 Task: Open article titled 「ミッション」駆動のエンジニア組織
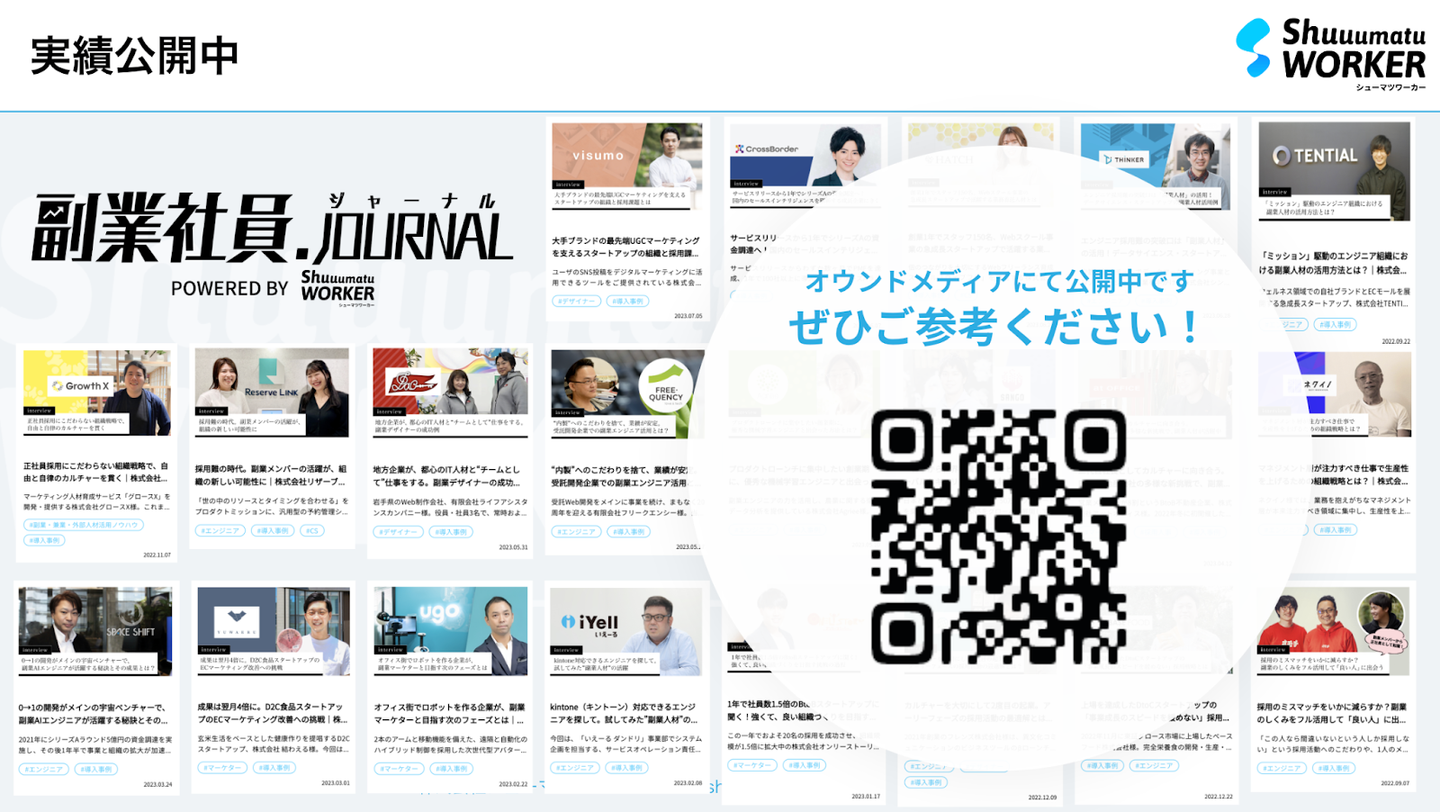pos(1334,262)
